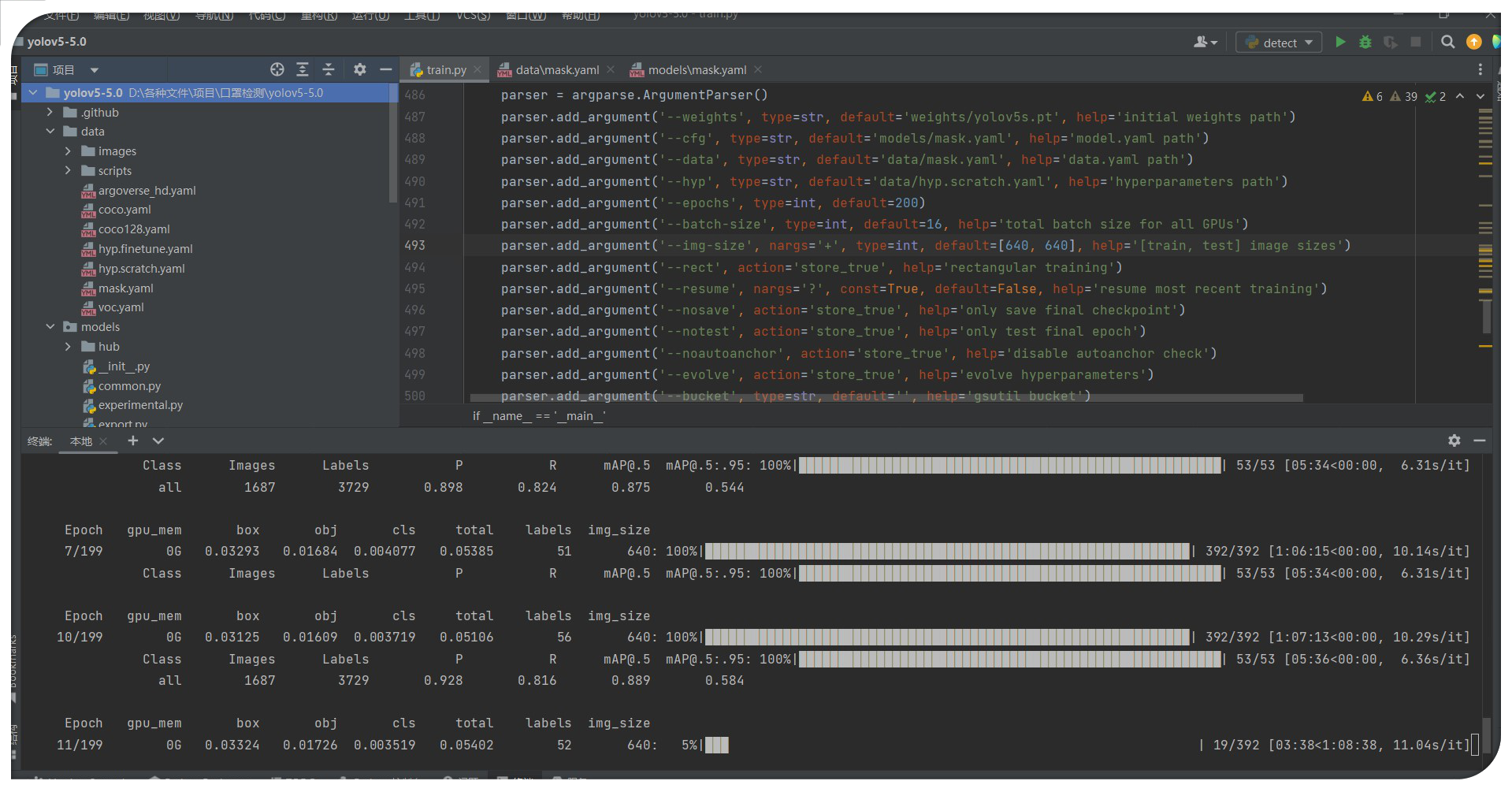Add new terminal session plus icon
The height and width of the screenshot is (792, 1512).
[x=133, y=441]
